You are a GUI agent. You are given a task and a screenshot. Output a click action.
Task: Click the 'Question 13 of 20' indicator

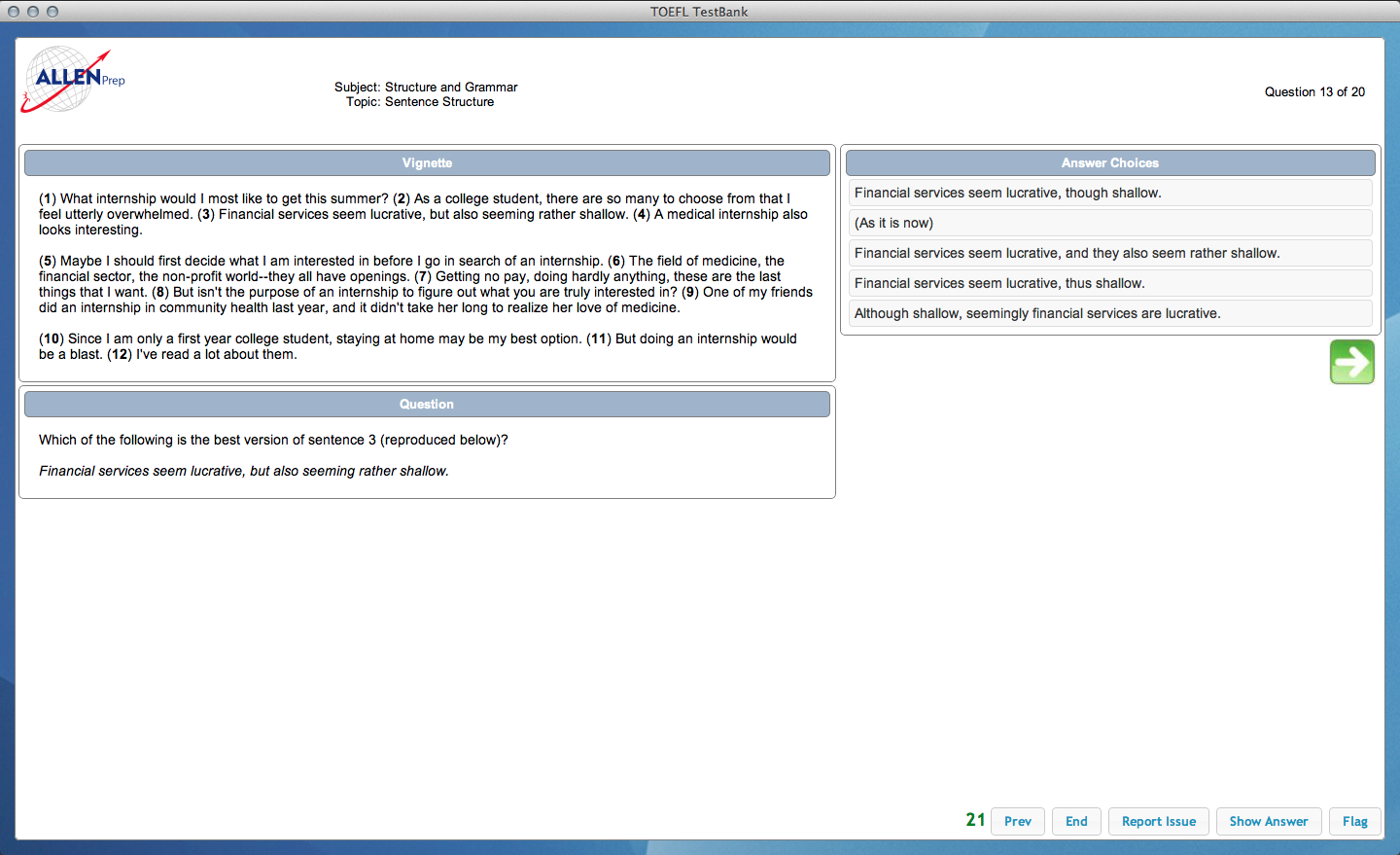click(1314, 91)
